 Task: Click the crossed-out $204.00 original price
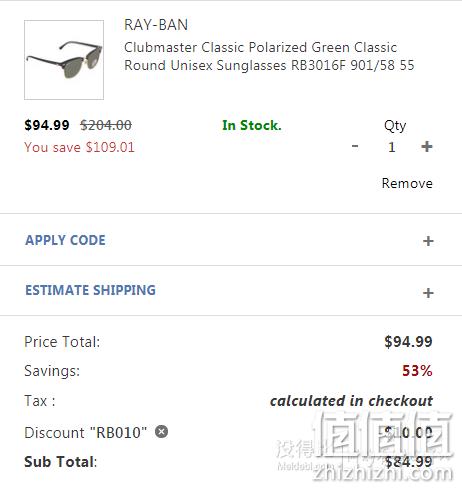coord(106,125)
